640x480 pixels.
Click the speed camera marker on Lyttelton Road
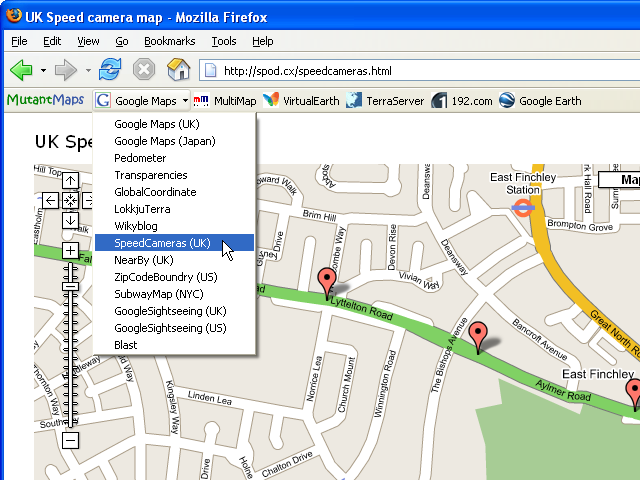point(326,282)
